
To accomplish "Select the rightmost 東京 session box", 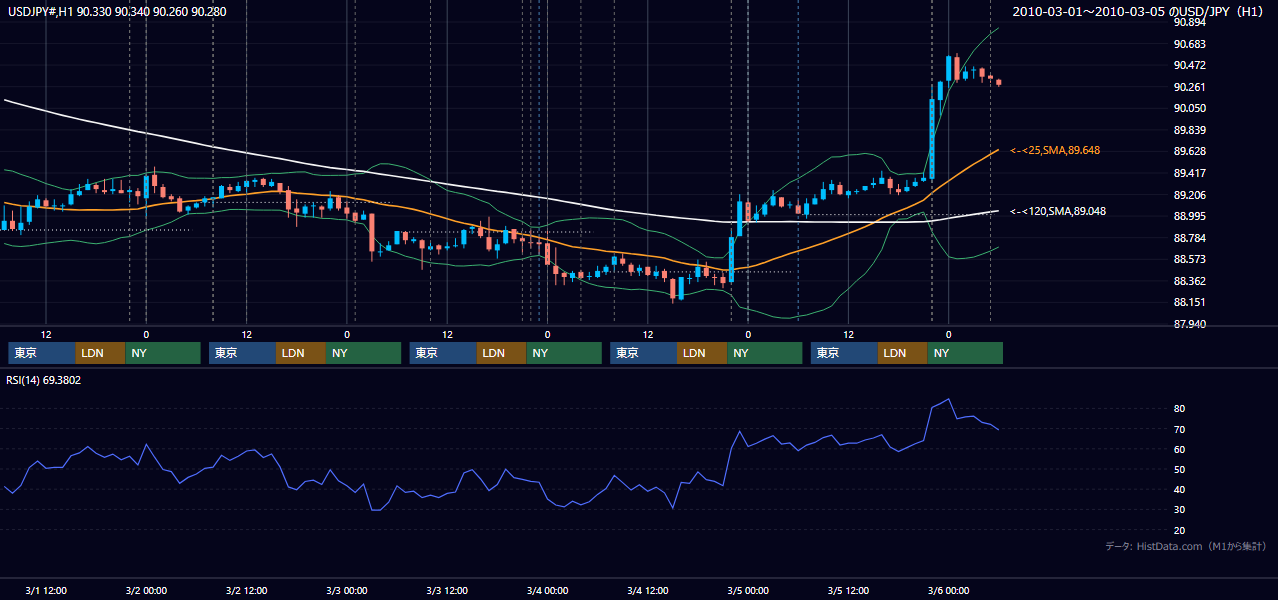I will coord(845,353).
